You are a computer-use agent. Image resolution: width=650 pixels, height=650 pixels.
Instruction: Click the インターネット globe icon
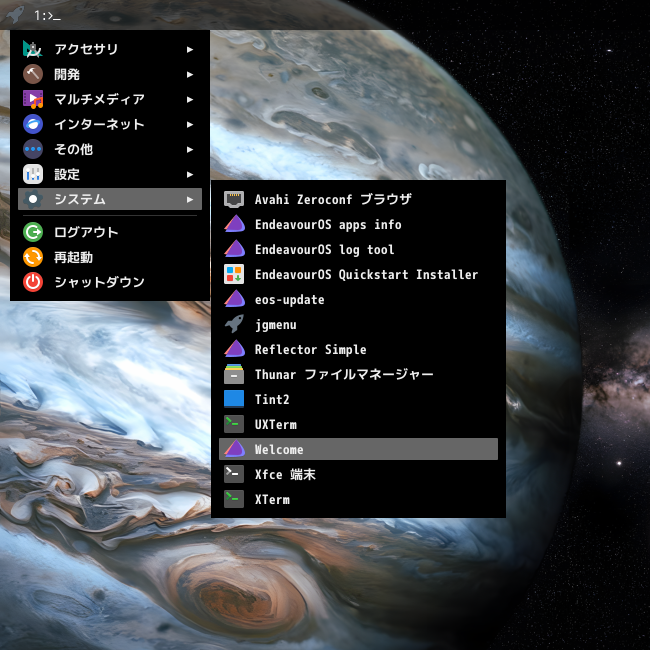point(33,124)
